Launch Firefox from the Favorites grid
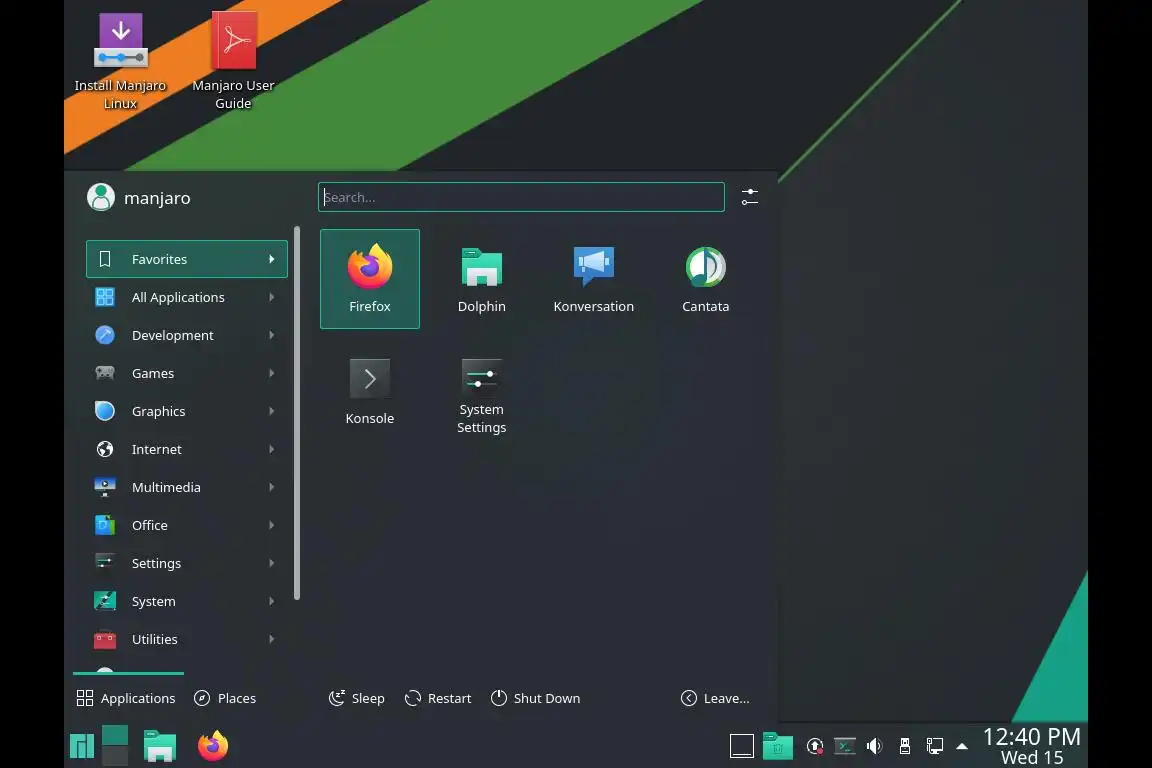1152x768 pixels. coord(370,279)
